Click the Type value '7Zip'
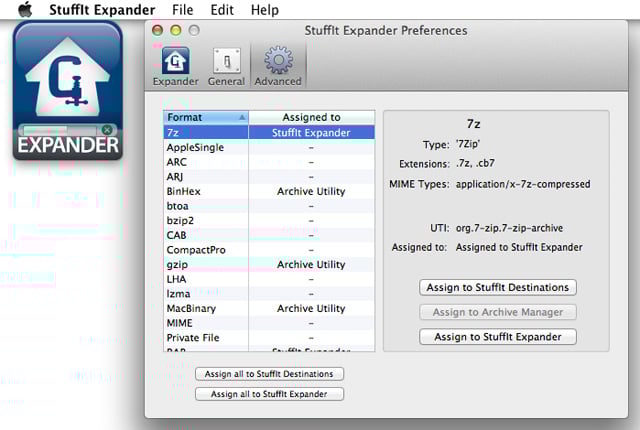 (x=468, y=144)
